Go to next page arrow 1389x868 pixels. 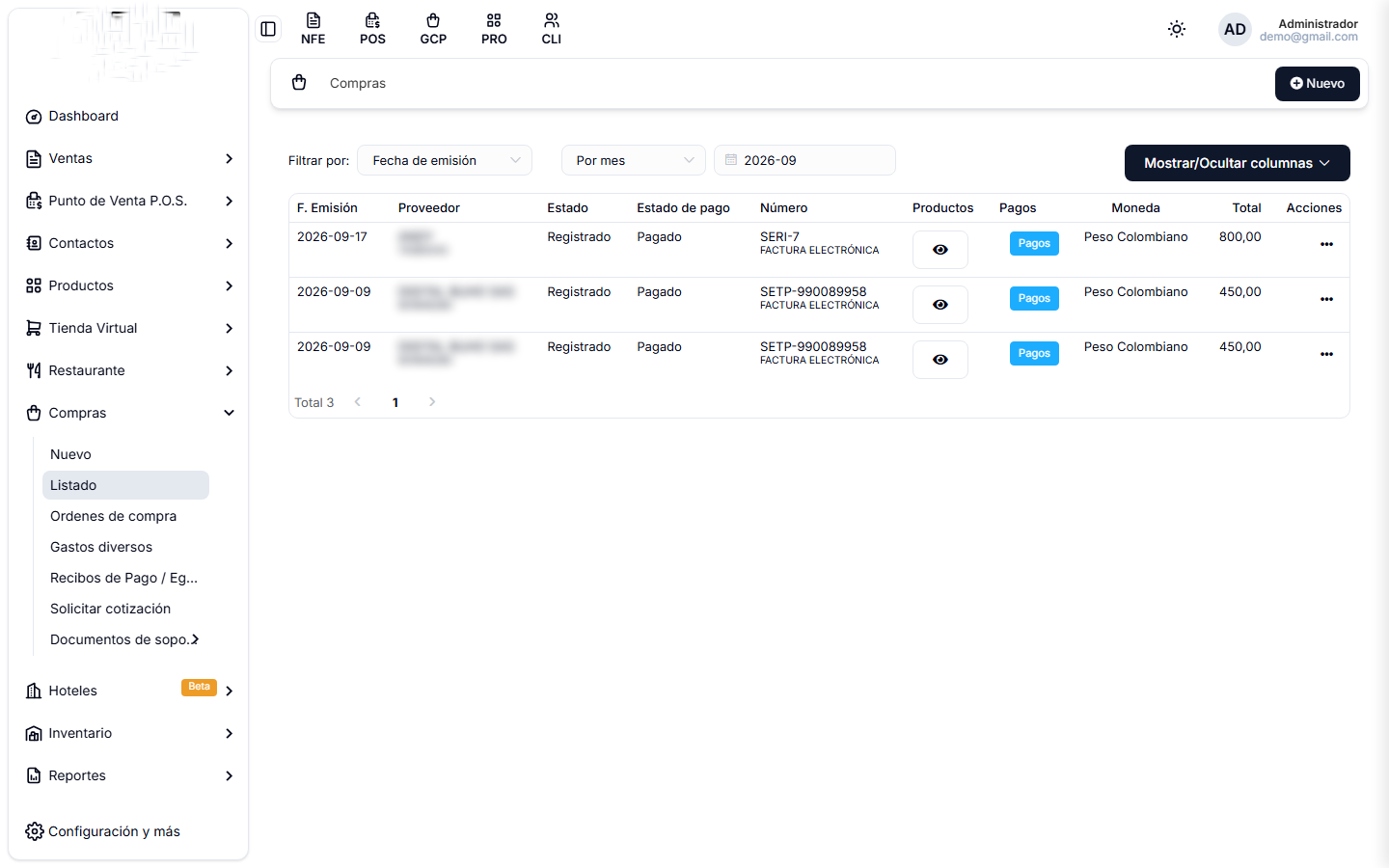(x=432, y=402)
